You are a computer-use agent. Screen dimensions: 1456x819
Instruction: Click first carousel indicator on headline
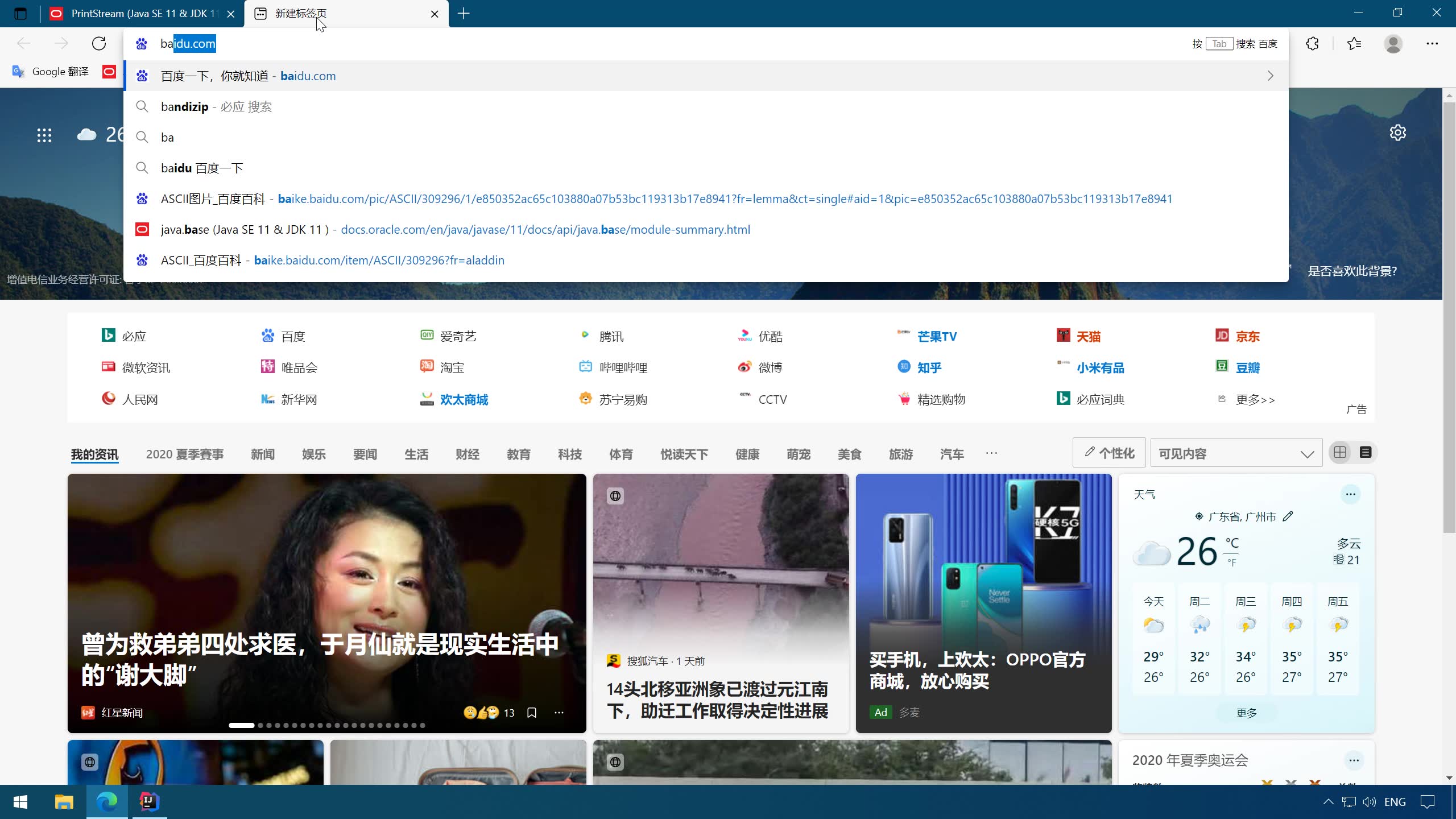[241, 725]
